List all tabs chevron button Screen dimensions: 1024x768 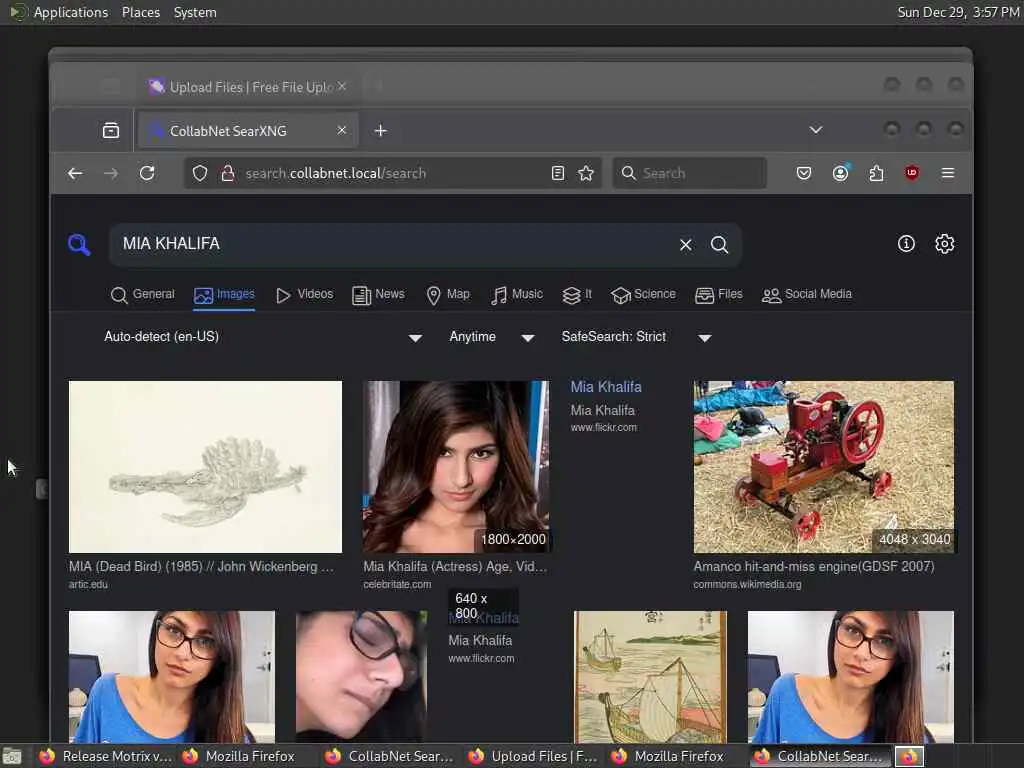click(x=816, y=130)
